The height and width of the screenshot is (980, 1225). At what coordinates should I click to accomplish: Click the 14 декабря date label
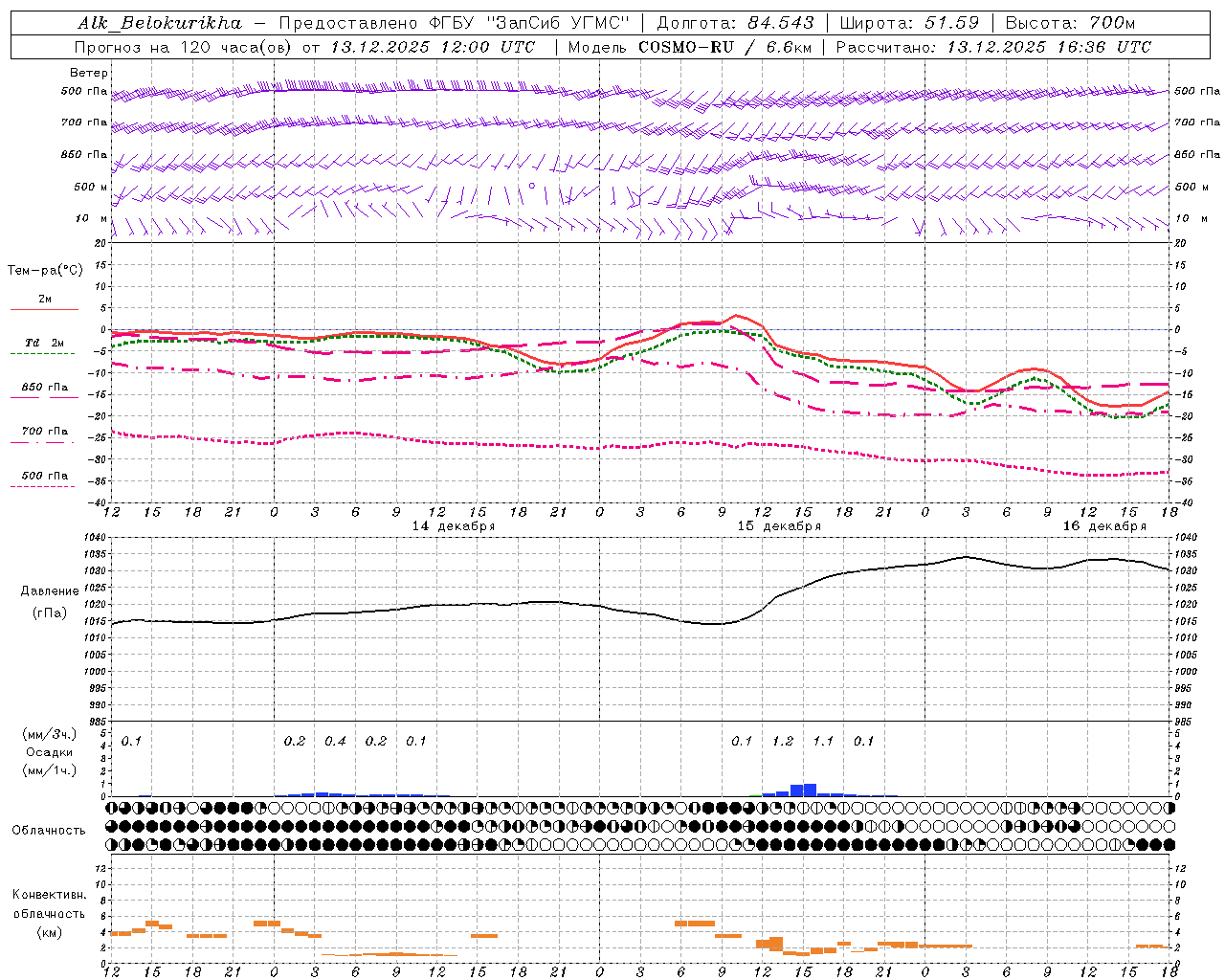tap(454, 526)
